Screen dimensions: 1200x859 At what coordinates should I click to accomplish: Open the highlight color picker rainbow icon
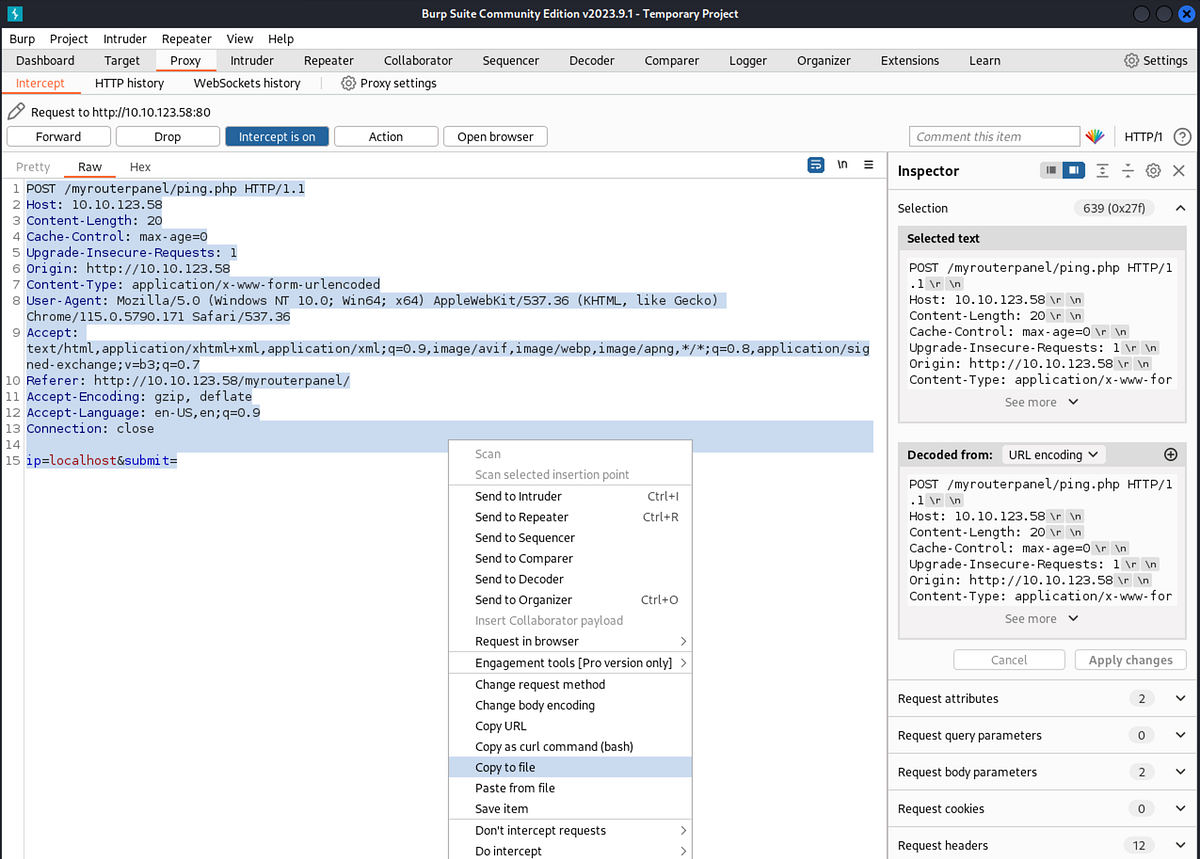pos(1095,137)
